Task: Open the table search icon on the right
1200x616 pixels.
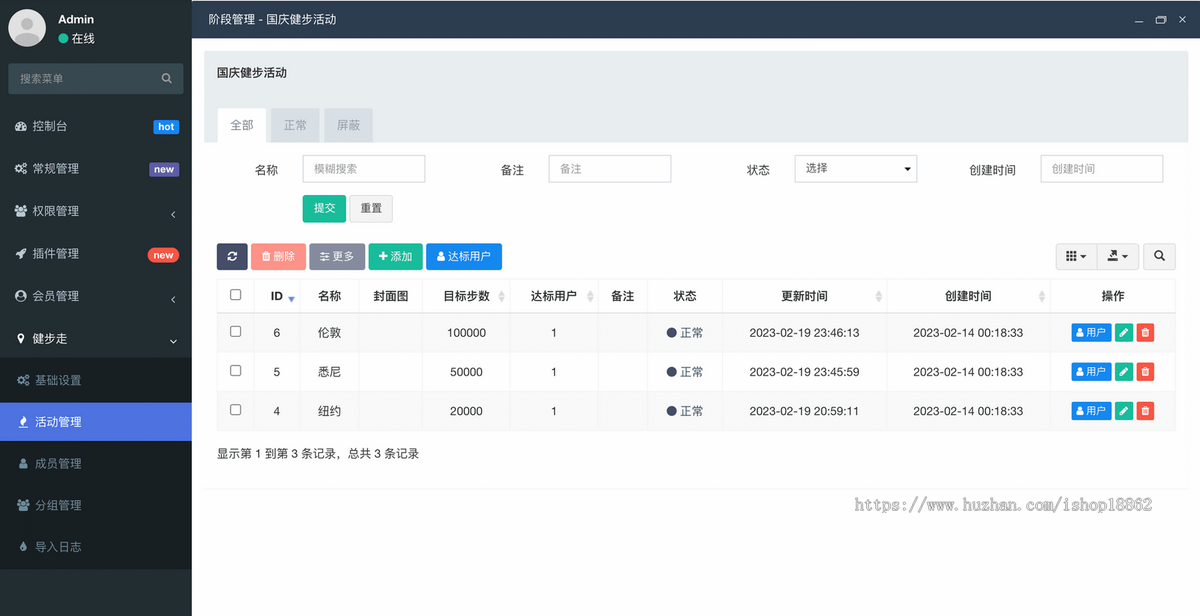Action: pyautogui.click(x=1158, y=256)
